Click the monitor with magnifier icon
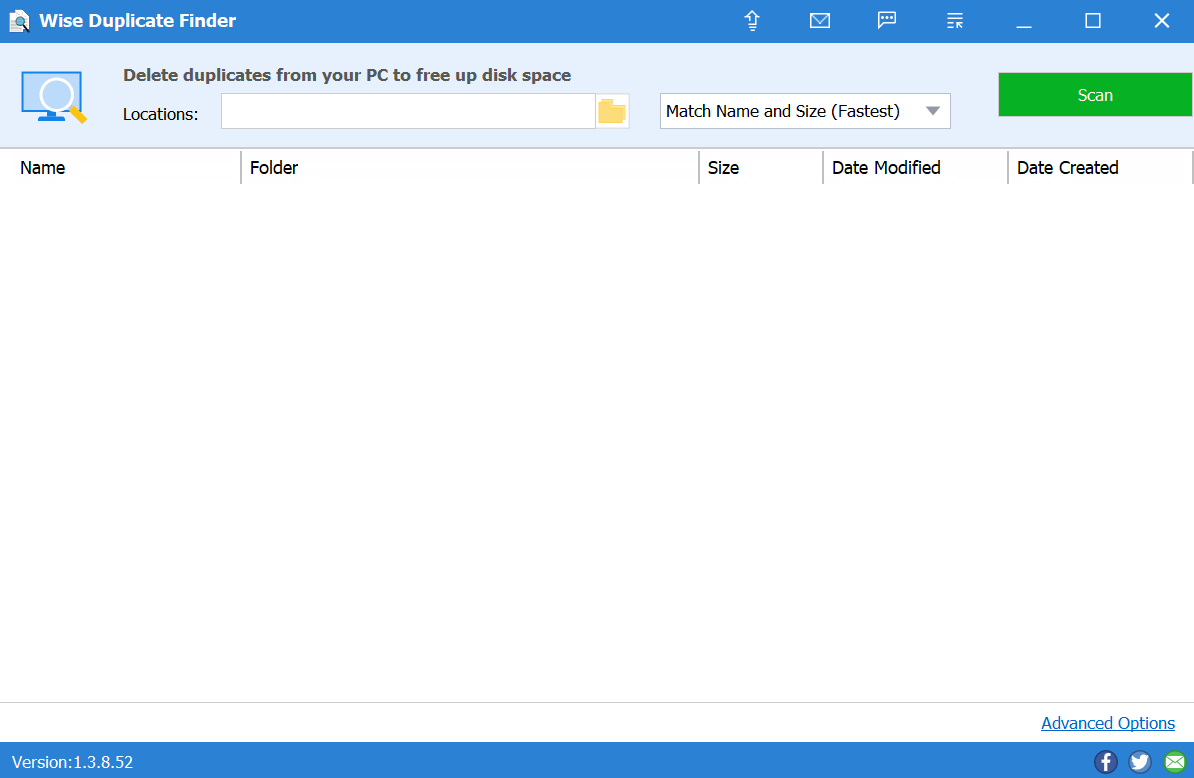1194x778 pixels. click(x=53, y=97)
